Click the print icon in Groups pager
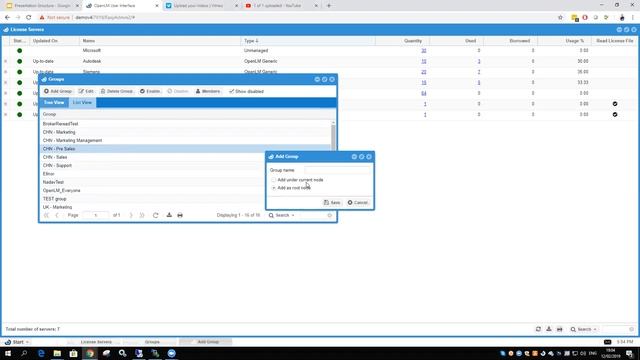The image size is (640, 360). pos(180,215)
